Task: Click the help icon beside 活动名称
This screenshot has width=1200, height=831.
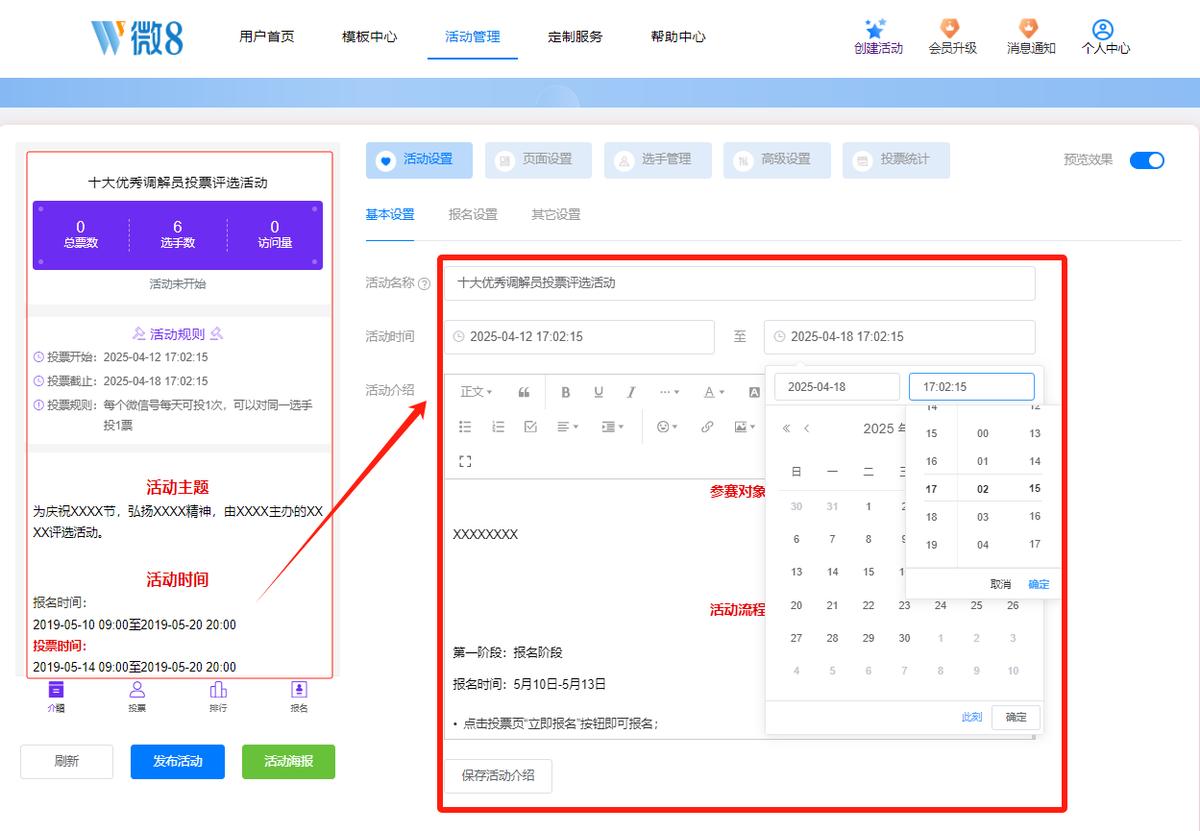Action: (424, 284)
